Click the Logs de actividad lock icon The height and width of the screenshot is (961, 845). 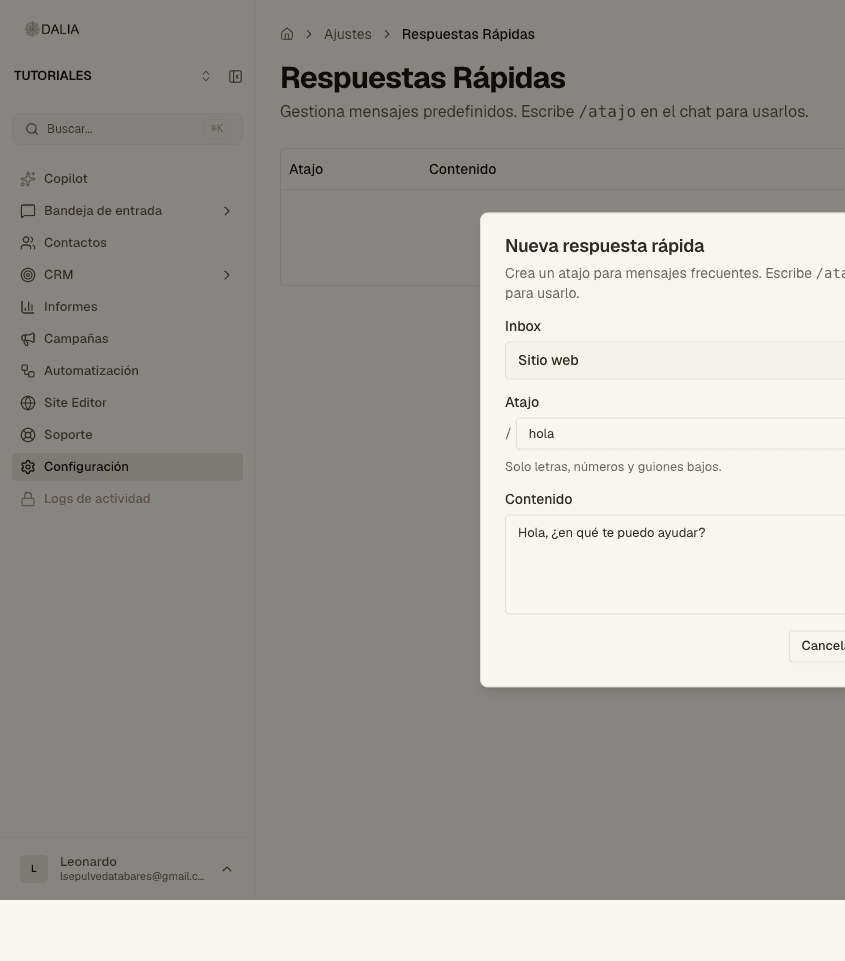click(28, 499)
